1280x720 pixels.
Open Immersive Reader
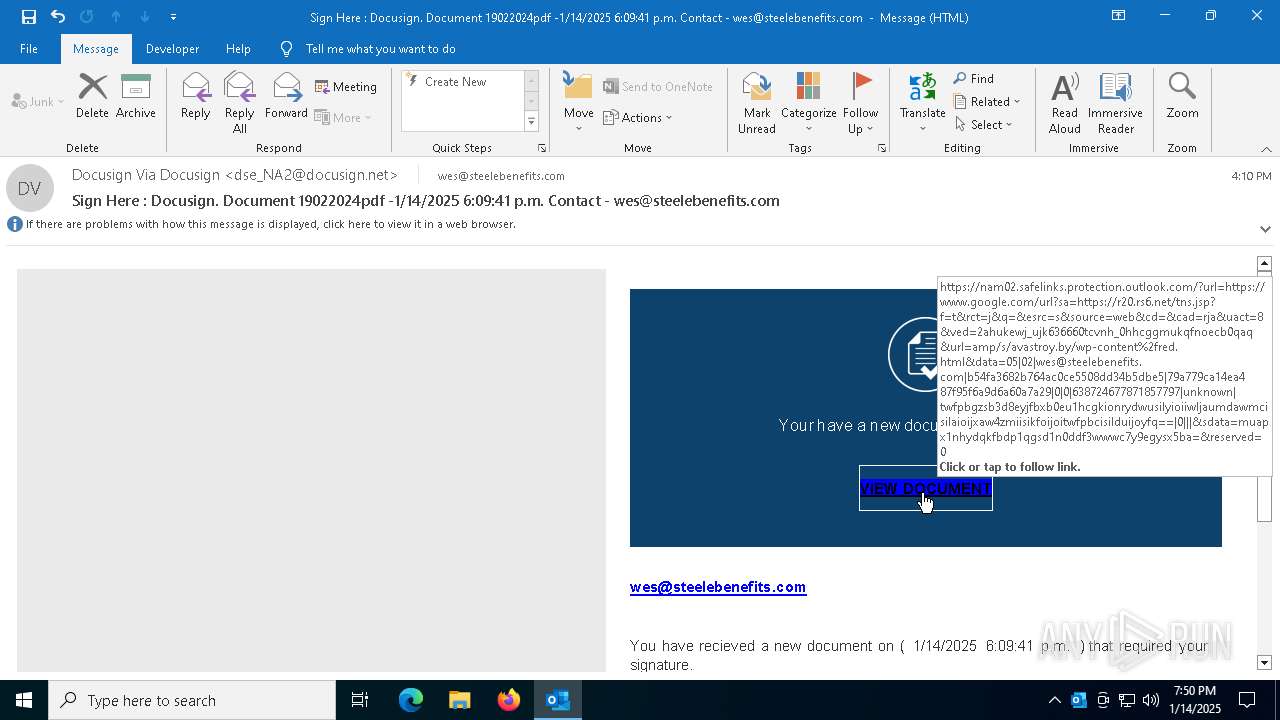pyautogui.click(x=1115, y=102)
